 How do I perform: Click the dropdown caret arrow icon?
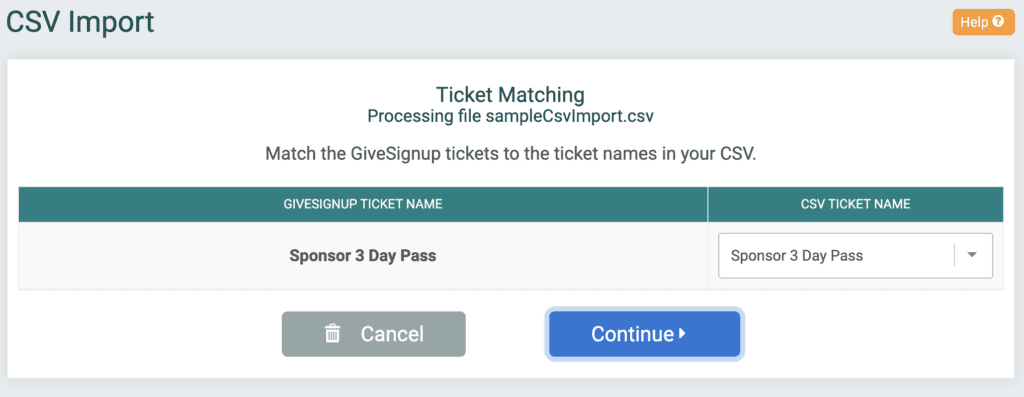point(971,255)
